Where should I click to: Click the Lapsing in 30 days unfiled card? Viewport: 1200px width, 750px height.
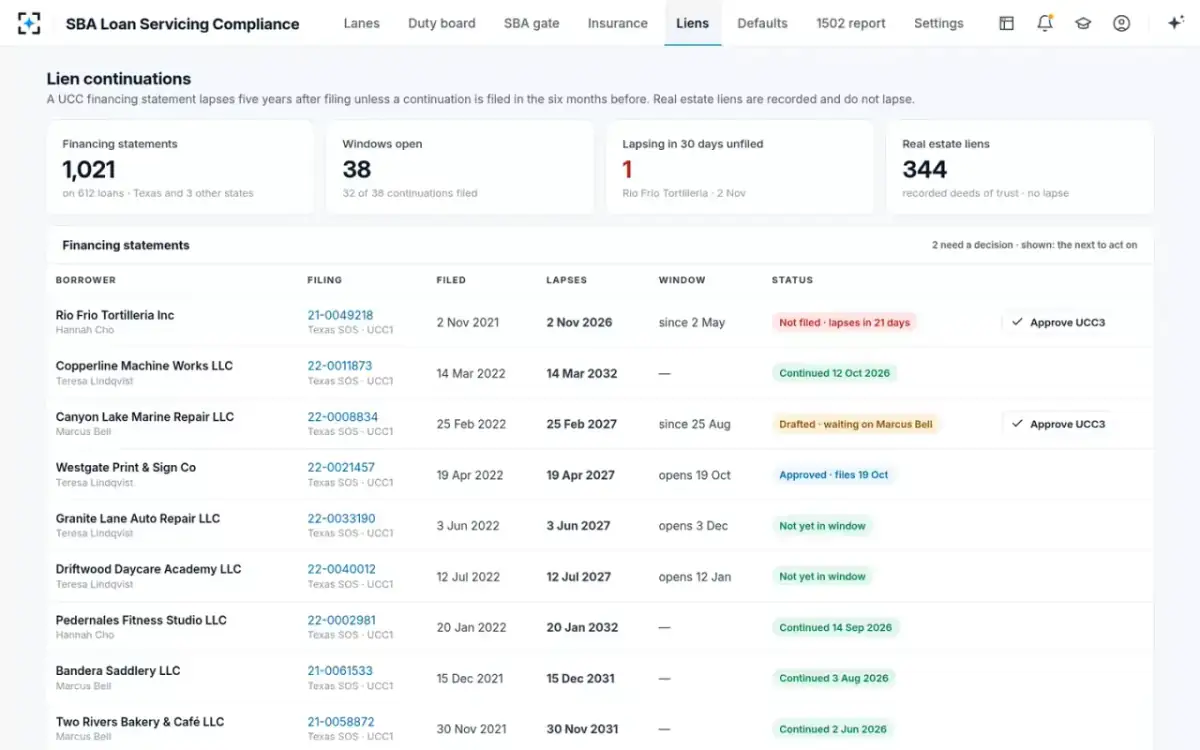[740, 168]
